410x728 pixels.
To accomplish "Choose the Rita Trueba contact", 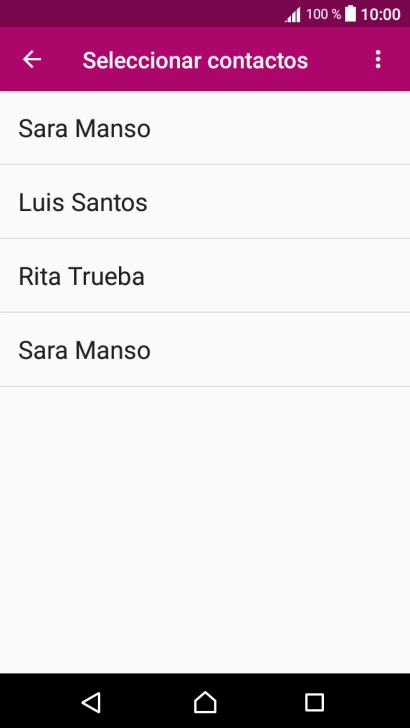I will pyautogui.click(x=205, y=276).
